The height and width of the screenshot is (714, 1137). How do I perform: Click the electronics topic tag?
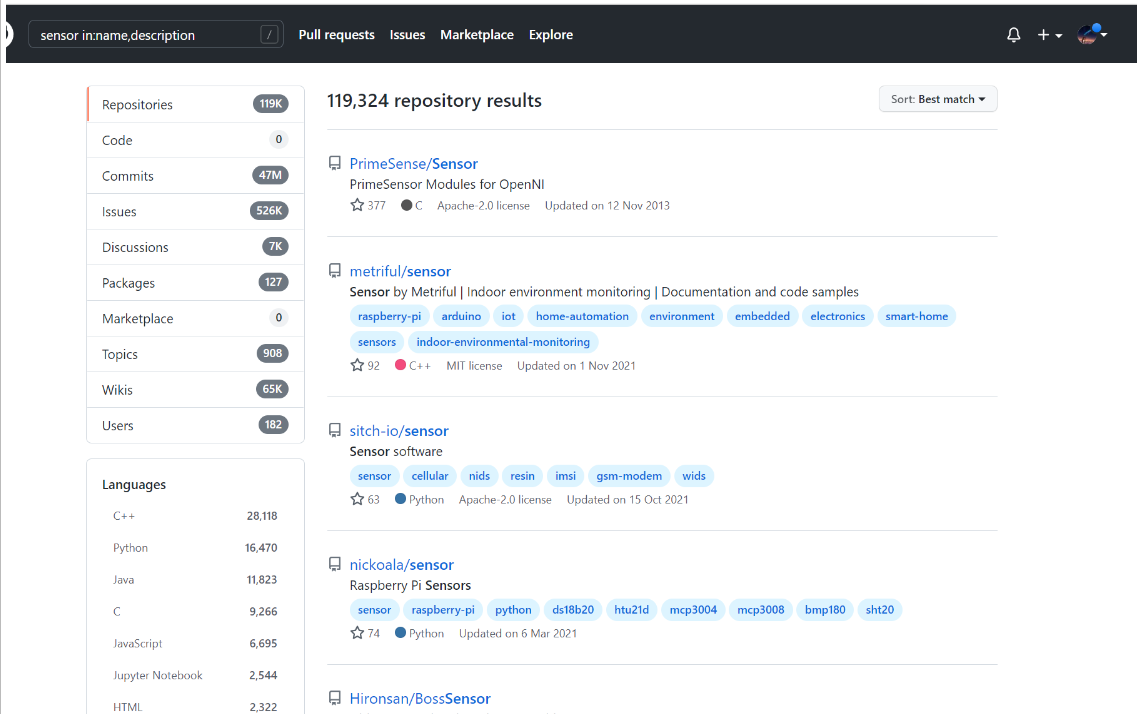click(838, 316)
